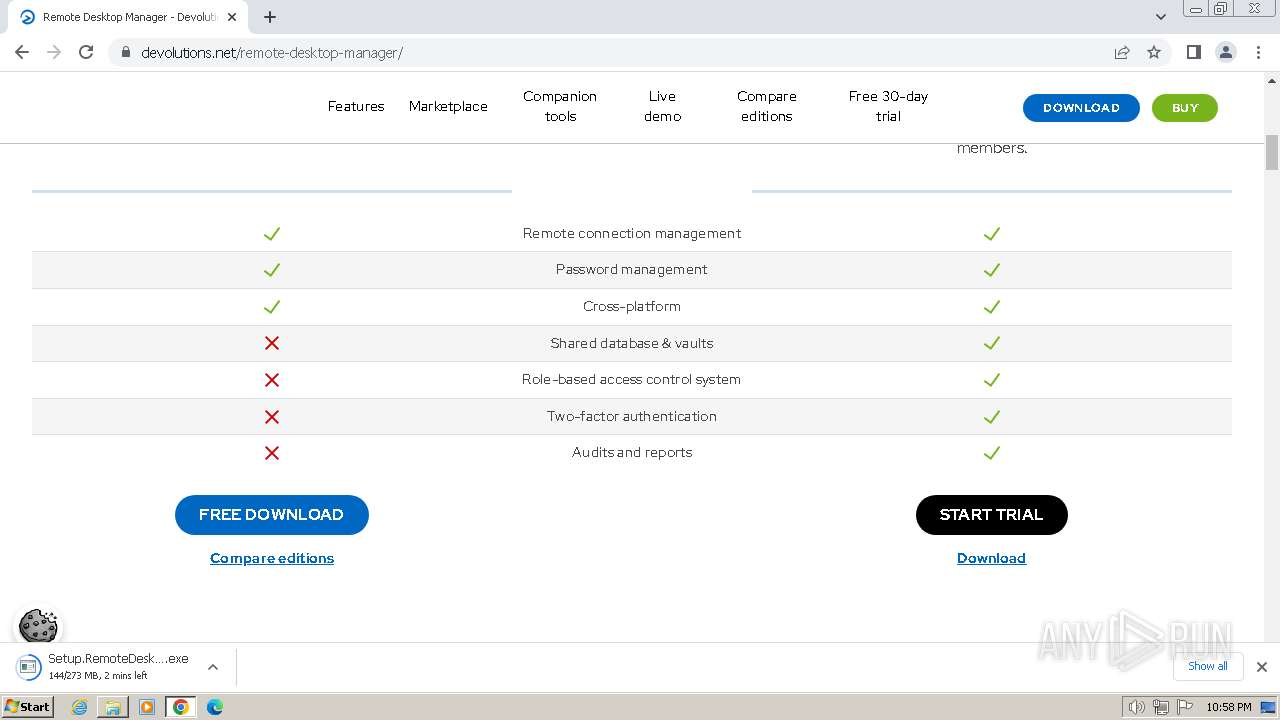This screenshot has height=720, width=1280.
Task: View site information lock icon
Action: click(126, 52)
